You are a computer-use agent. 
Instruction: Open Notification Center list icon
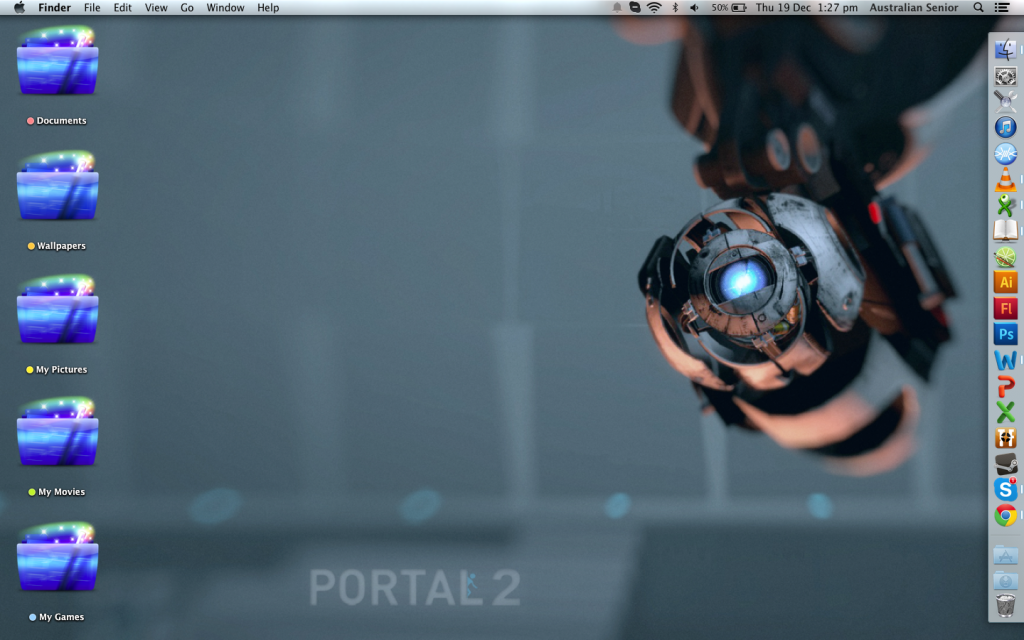click(x=1002, y=8)
